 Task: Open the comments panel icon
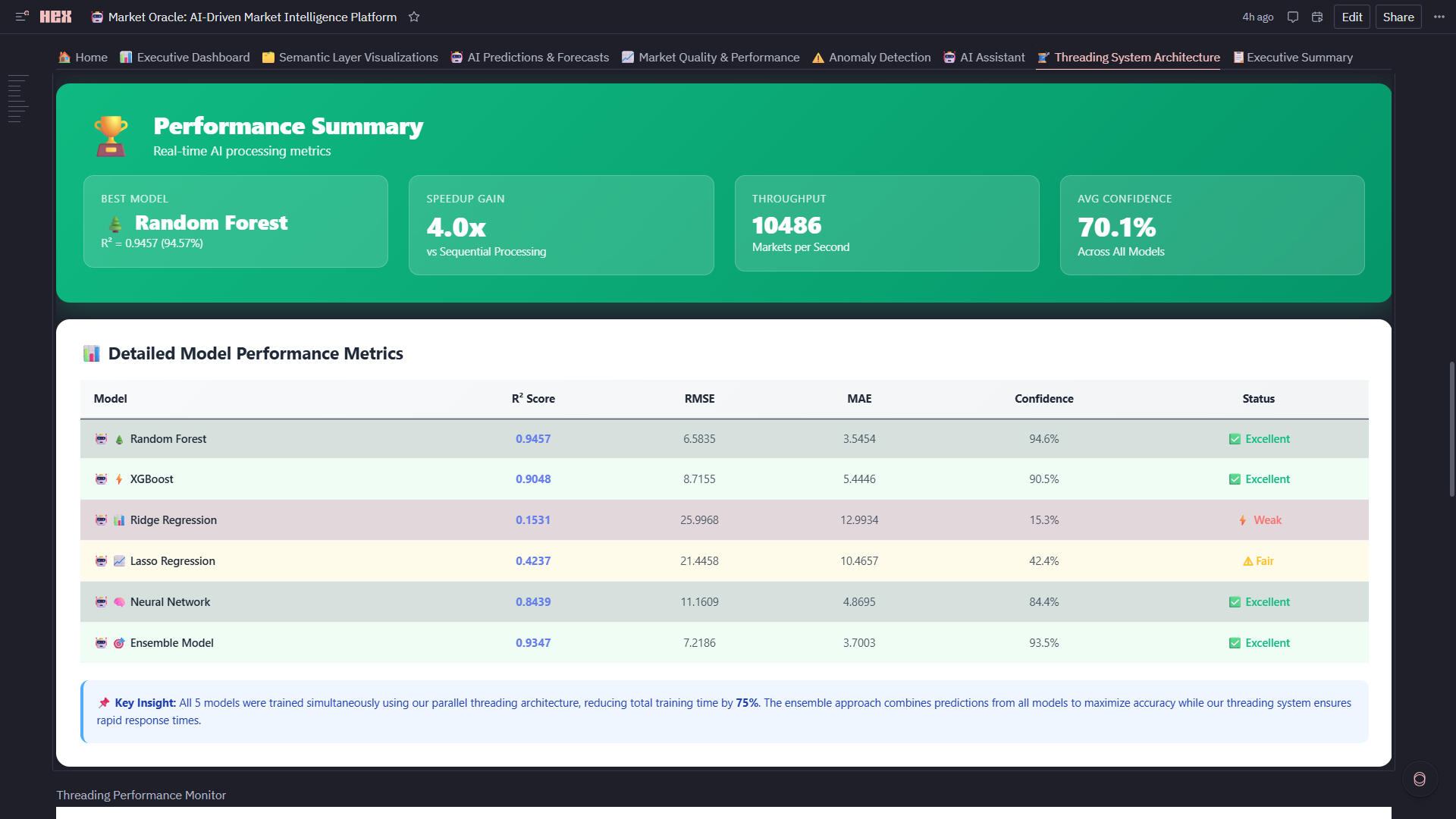point(1293,17)
